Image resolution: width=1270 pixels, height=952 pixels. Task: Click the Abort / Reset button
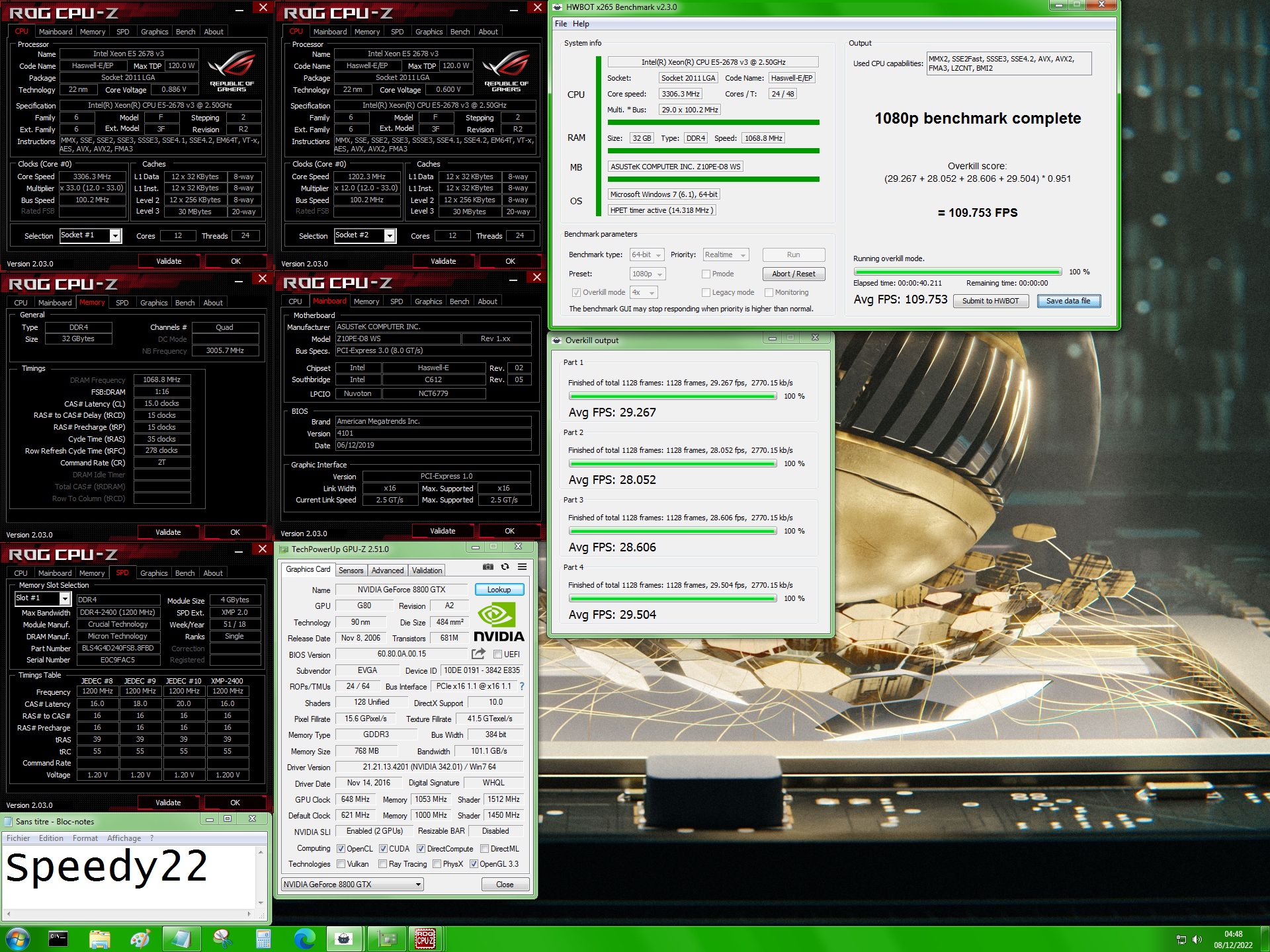(x=794, y=274)
